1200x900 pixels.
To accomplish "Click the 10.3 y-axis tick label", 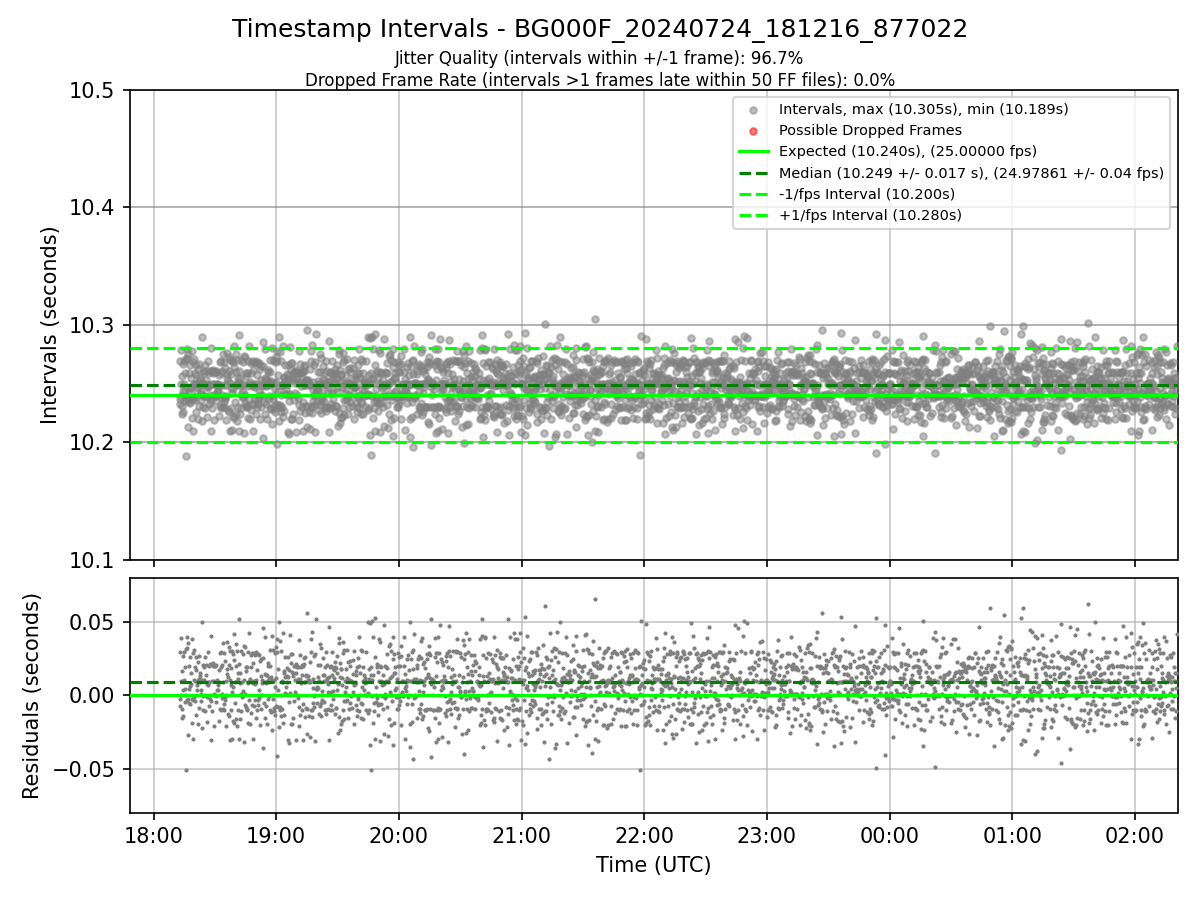I will pyautogui.click(x=94, y=326).
